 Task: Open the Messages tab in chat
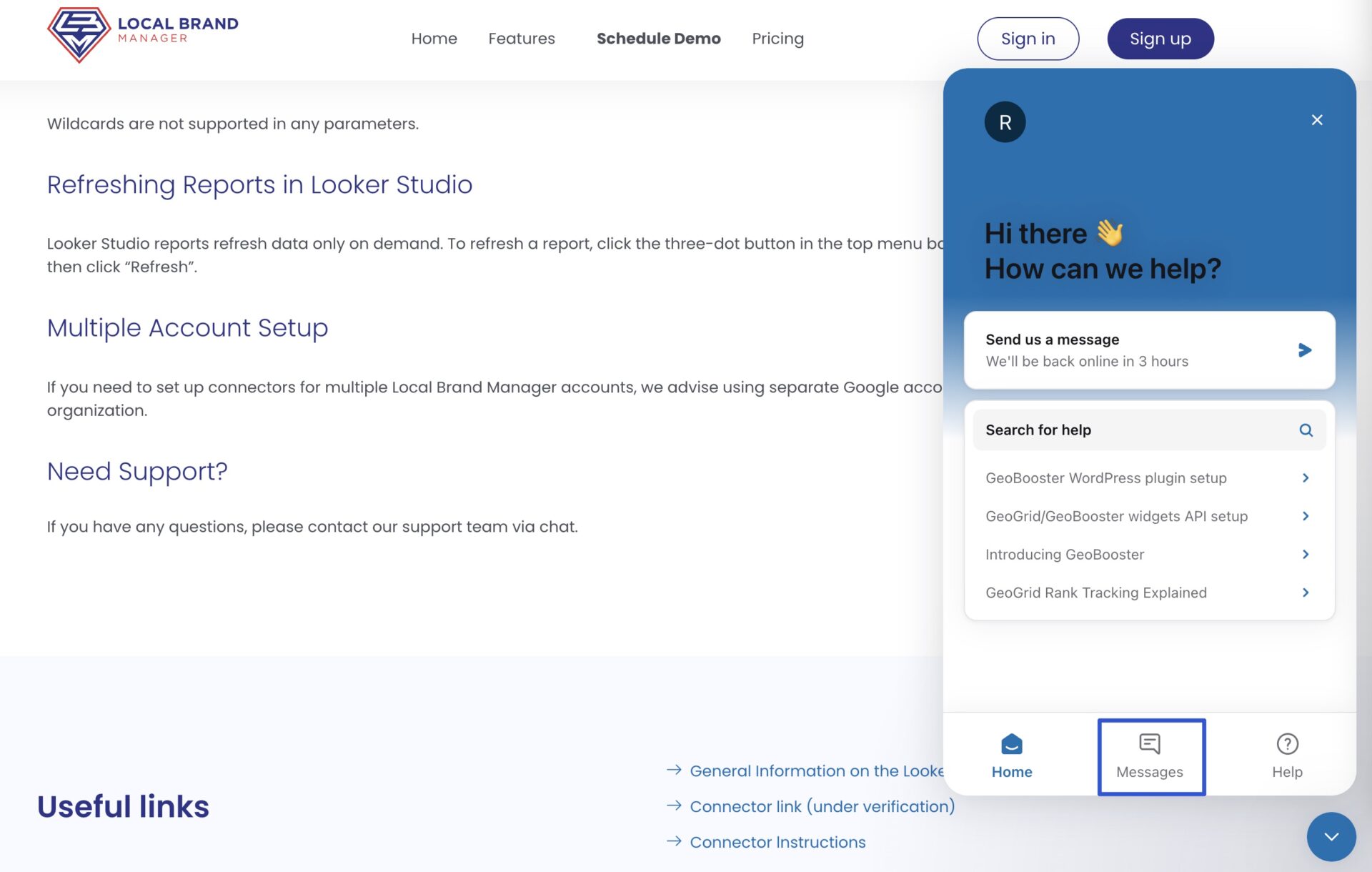click(x=1150, y=756)
